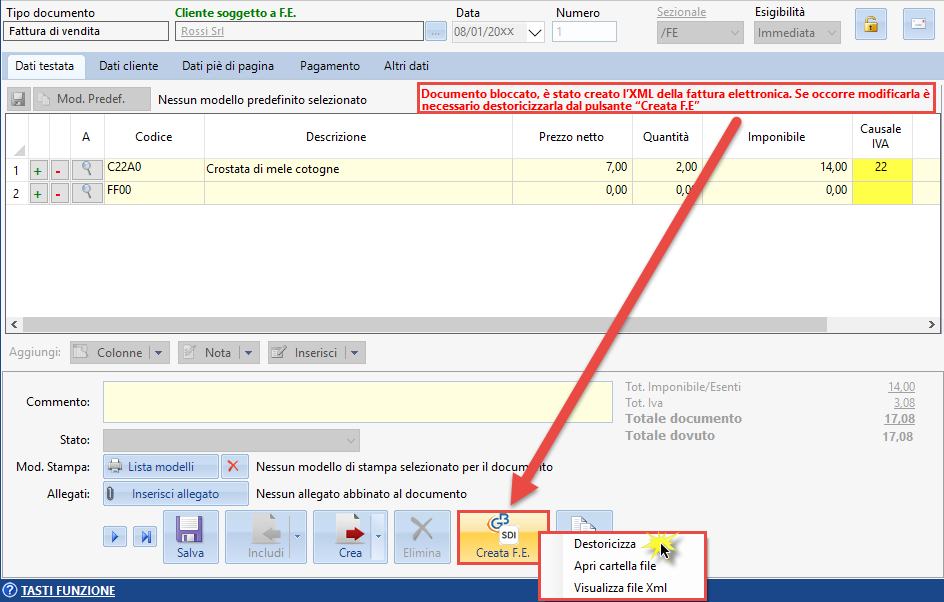Click the customer lookup ellipsis button
This screenshot has width=944, height=602.
pos(436,32)
